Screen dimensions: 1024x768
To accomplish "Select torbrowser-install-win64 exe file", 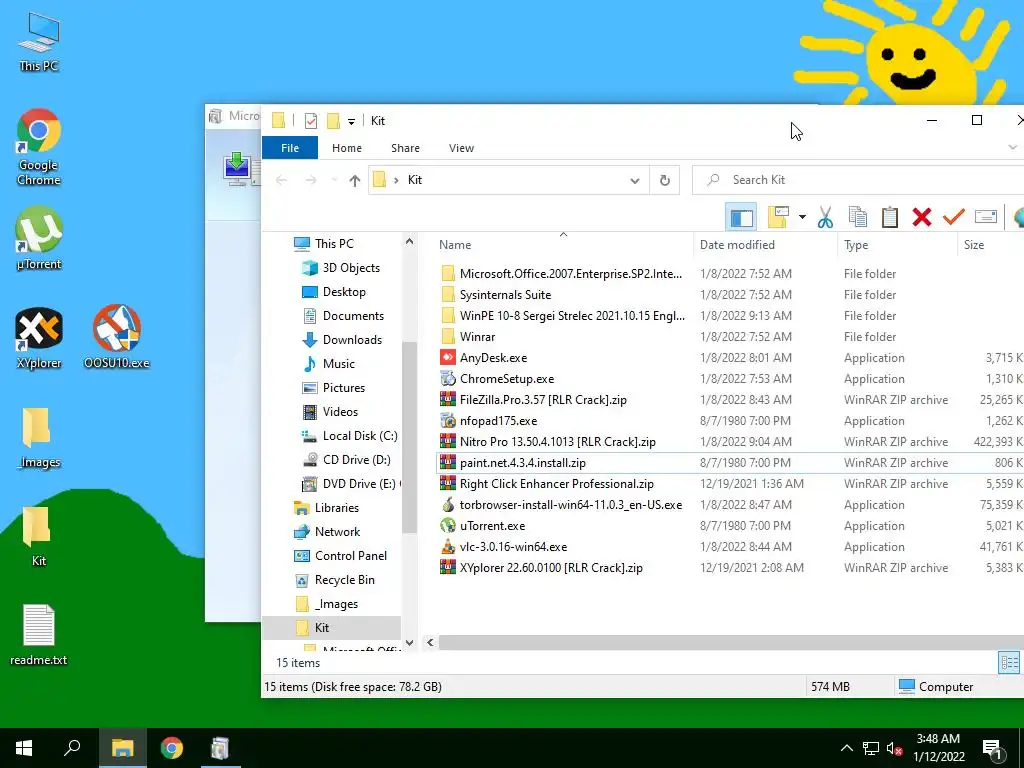I will [x=571, y=505].
